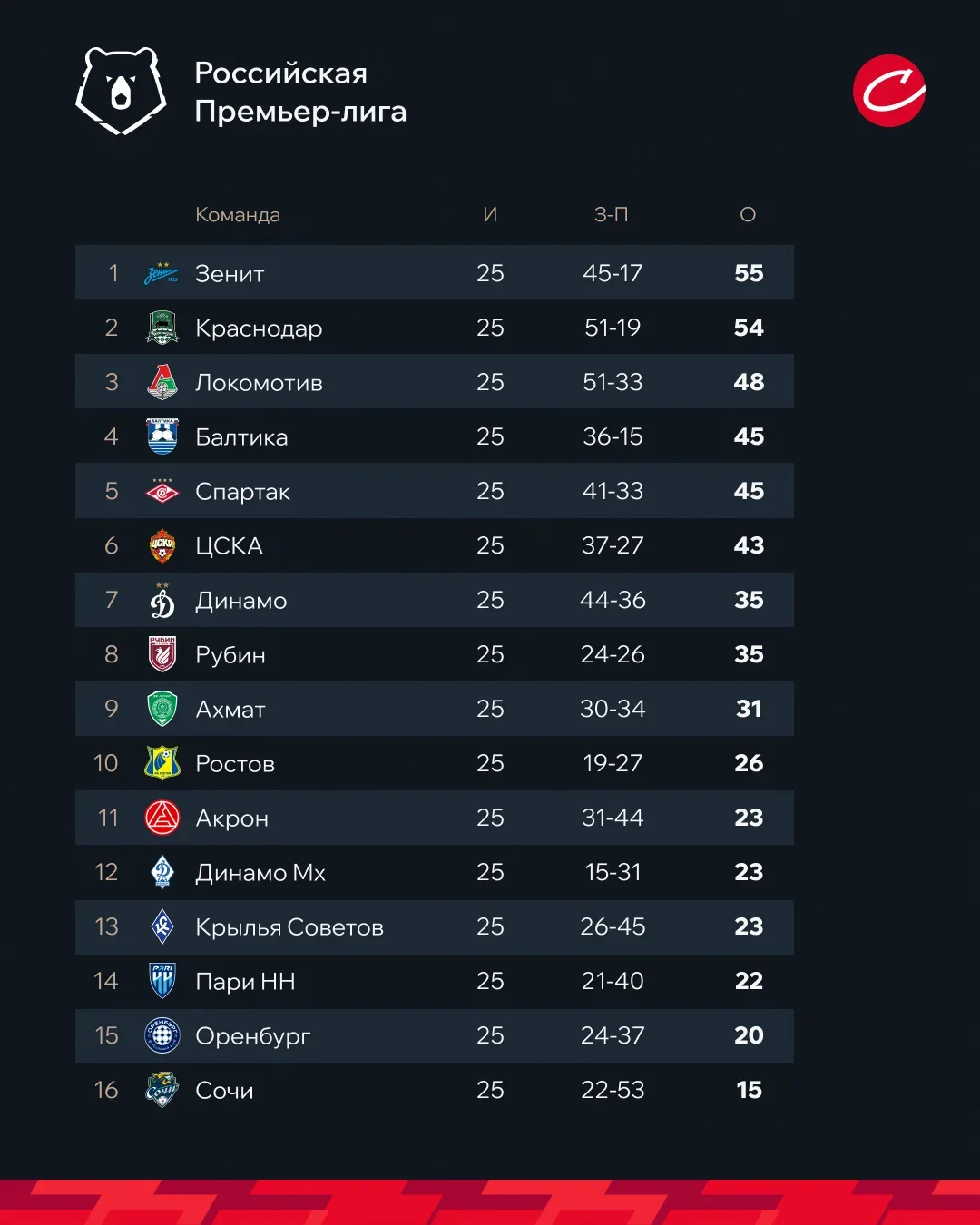Viewport: 980px width, 1225px height.
Task: Click the Akron club crest
Action: (x=162, y=818)
